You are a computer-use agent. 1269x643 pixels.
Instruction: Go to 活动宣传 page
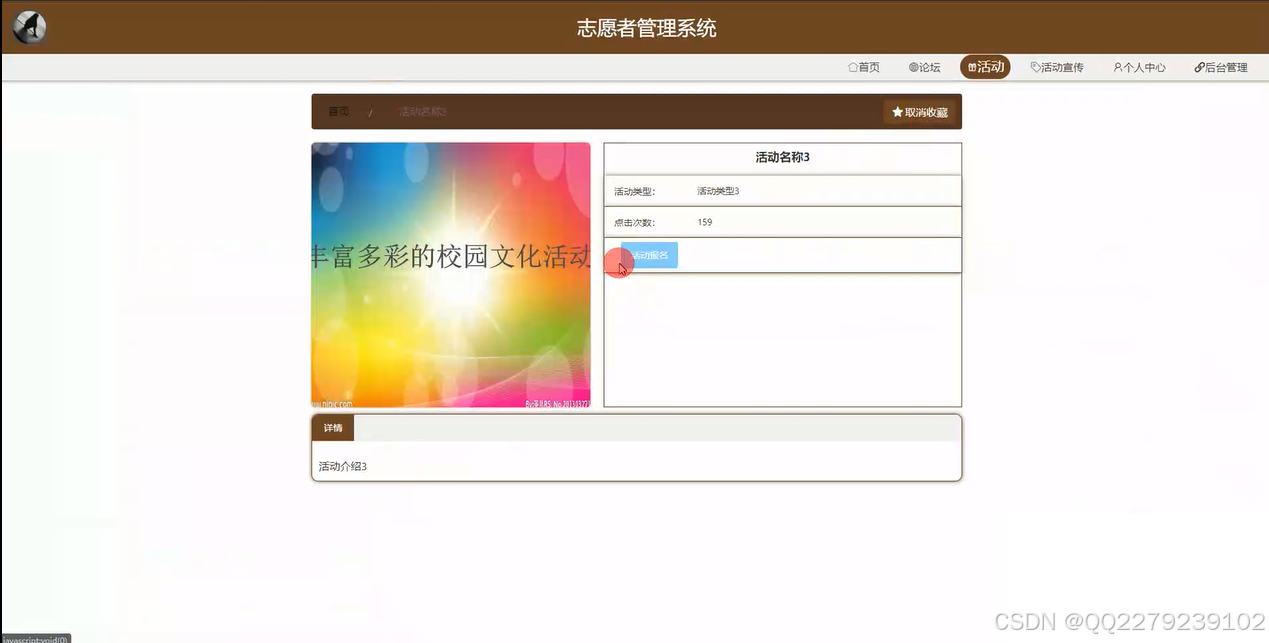point(1057,67)
